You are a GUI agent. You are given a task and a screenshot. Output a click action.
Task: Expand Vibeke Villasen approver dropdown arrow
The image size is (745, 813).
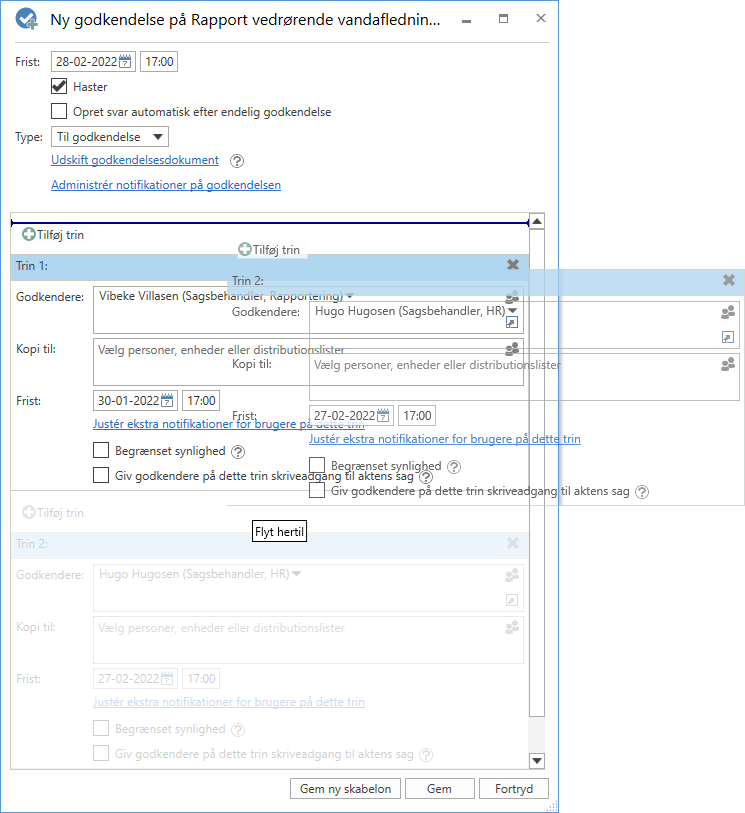pos(350,296)
